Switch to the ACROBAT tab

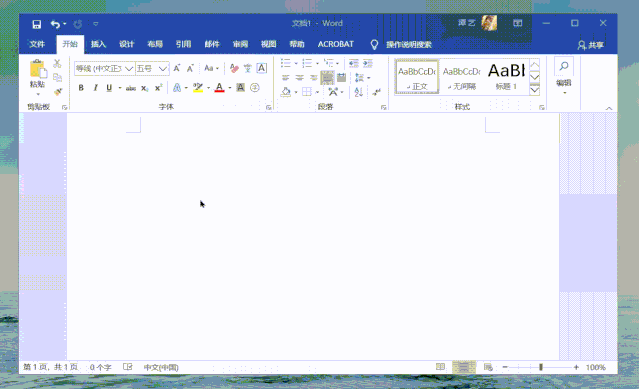coord(335,44)
